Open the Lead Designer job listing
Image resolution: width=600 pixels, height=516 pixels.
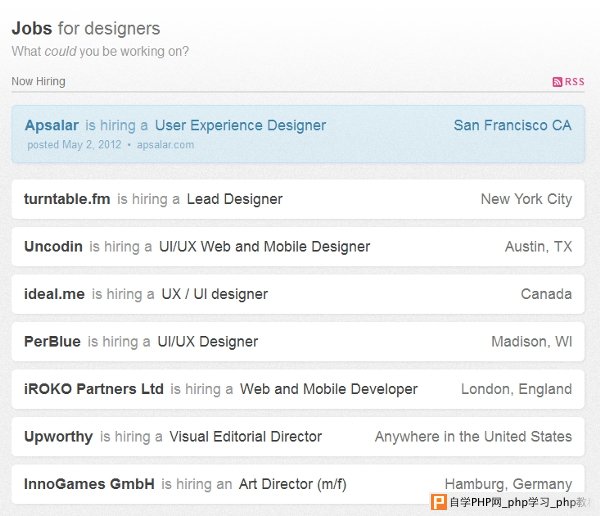tap(235, 199)
